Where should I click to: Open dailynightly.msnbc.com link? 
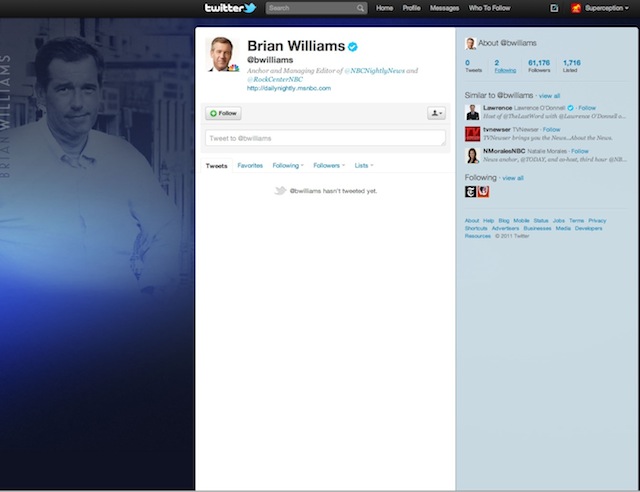pyautogui.click(x=289, y=88)
